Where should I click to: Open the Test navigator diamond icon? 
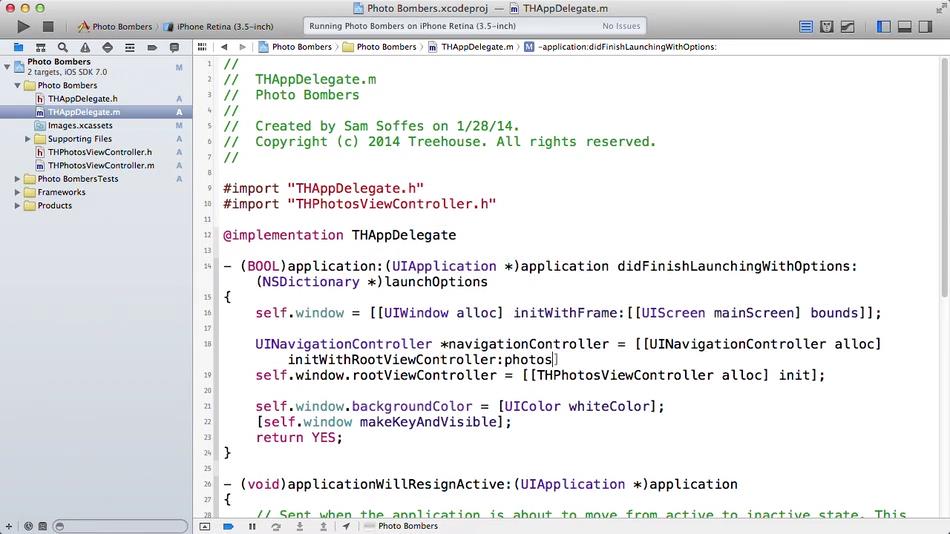[107, 47]
